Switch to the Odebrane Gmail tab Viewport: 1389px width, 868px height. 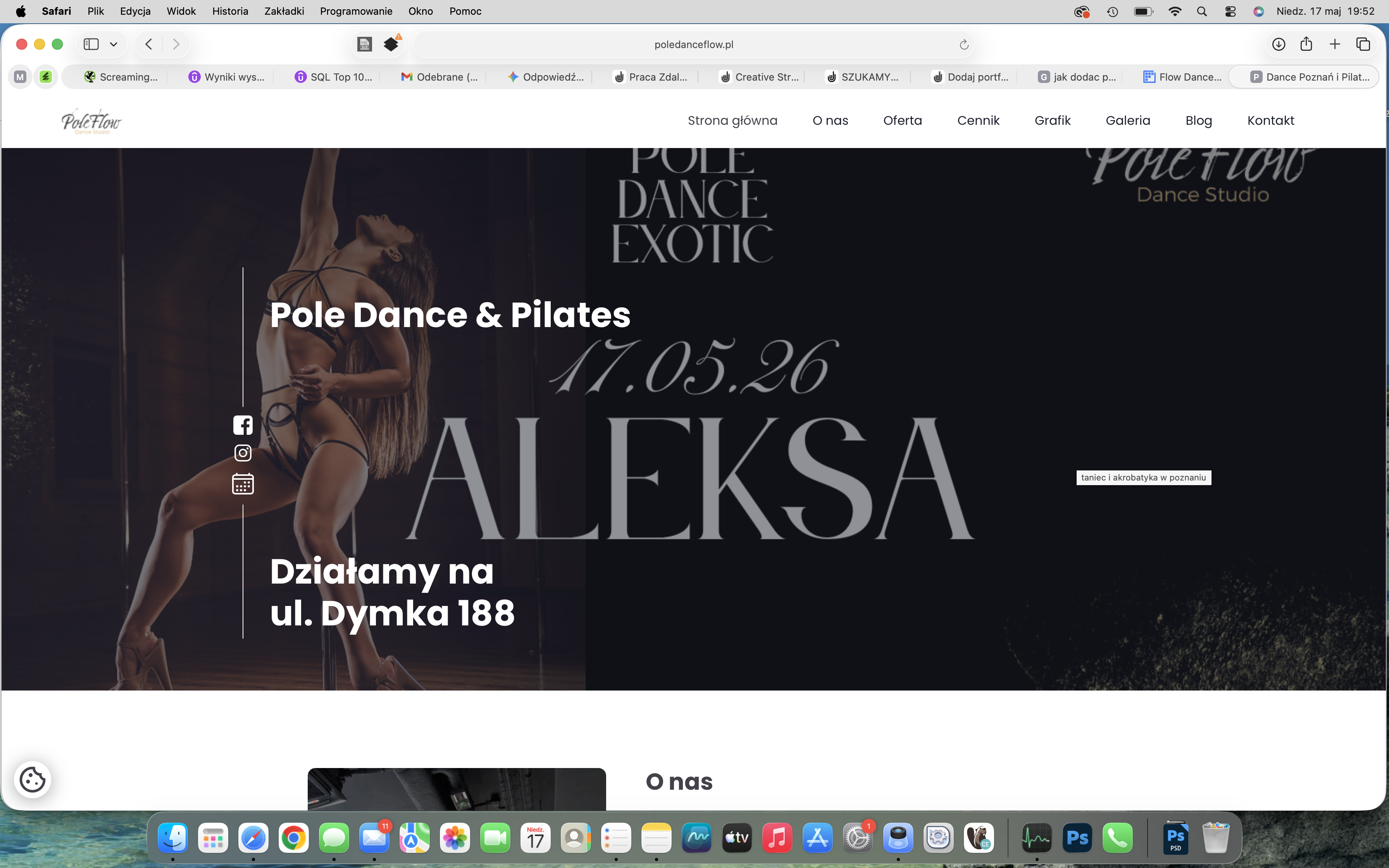pos(439,77)
